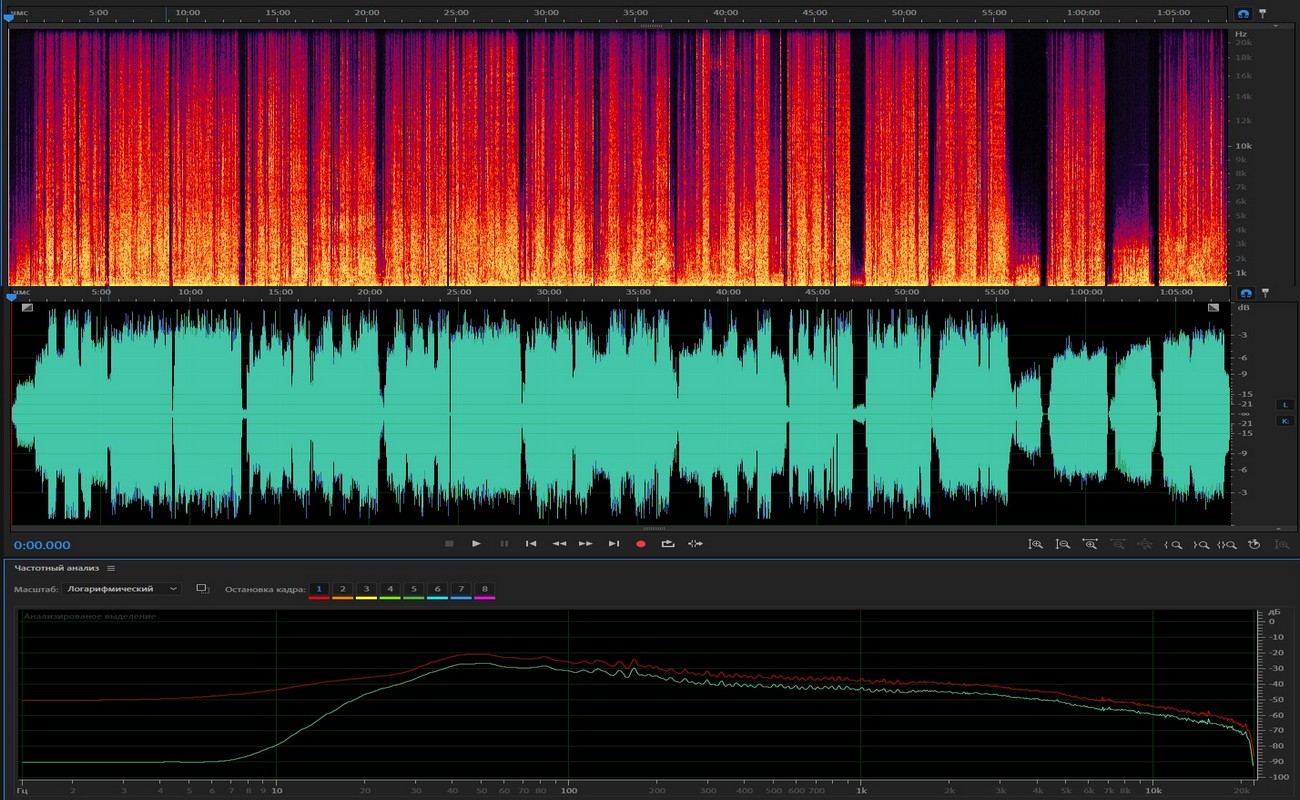Click the 0:00.000 timecode display
Viewport: 1300px width, 800px height.
click(x=42, y=545)
